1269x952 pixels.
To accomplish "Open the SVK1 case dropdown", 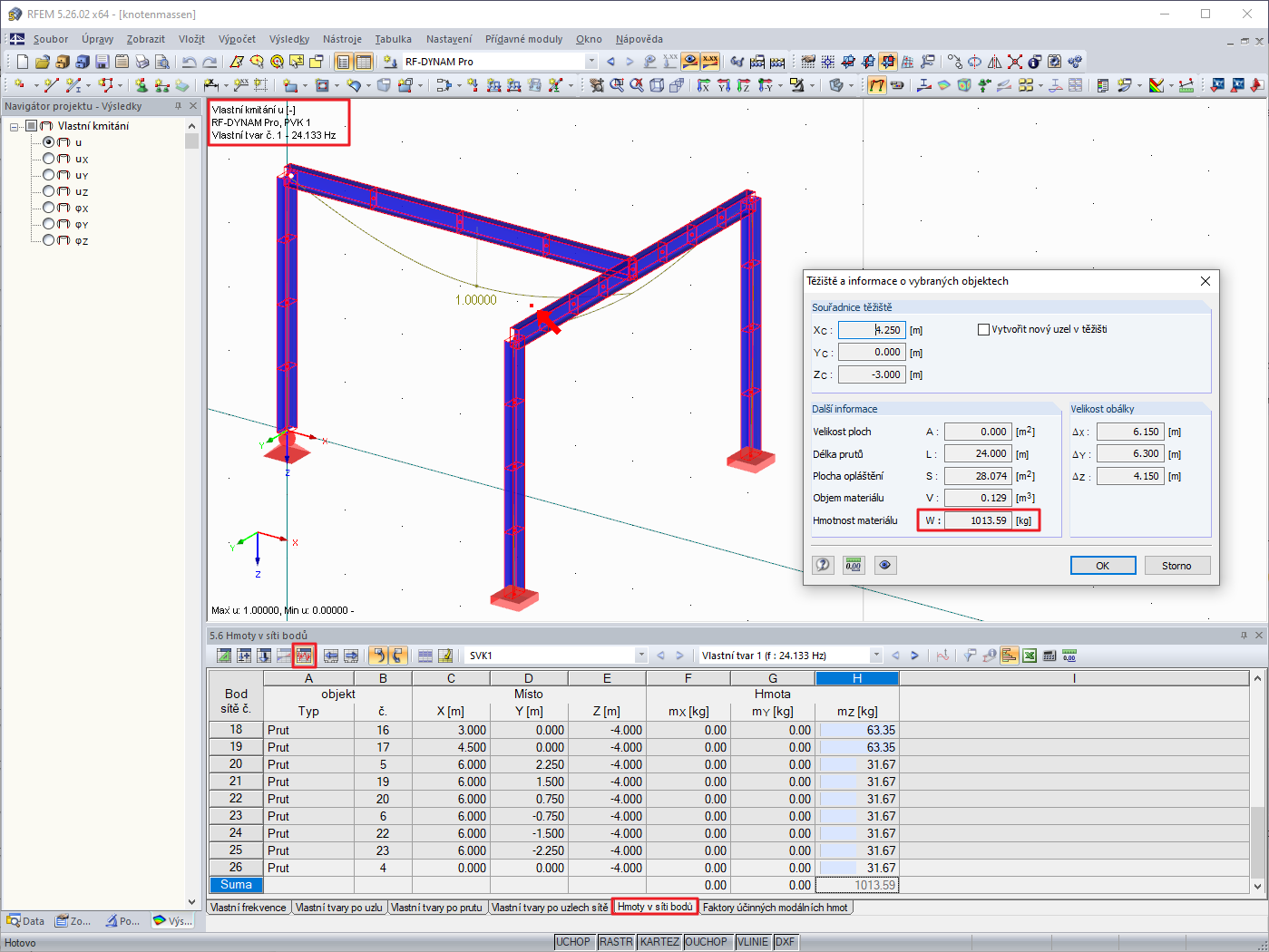I will click(x=641, y=656).
